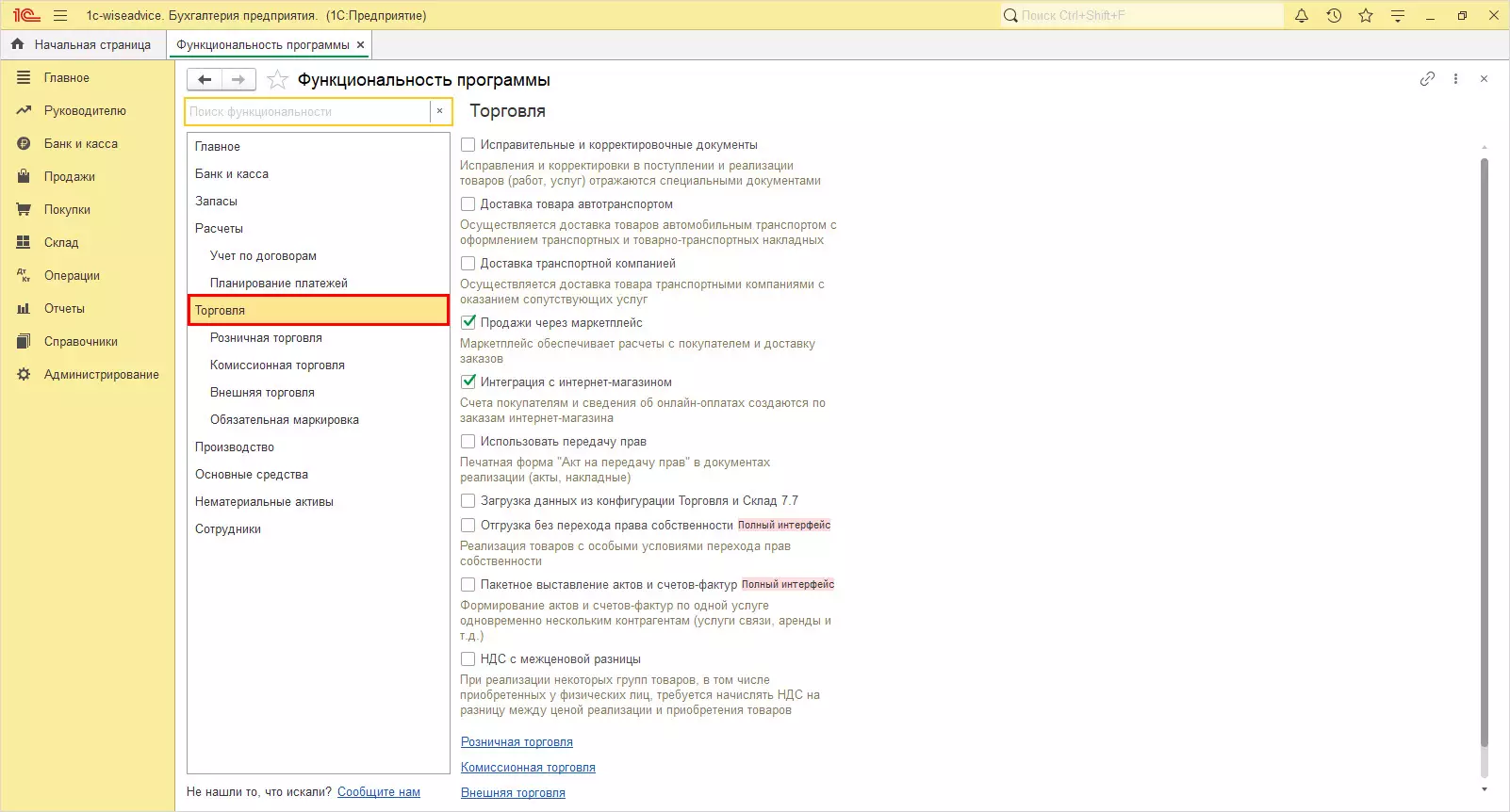1510x812 pixels.
Task: Select Запасы in the functionality list
Action: pyautogui.click(x=319, y=201)
